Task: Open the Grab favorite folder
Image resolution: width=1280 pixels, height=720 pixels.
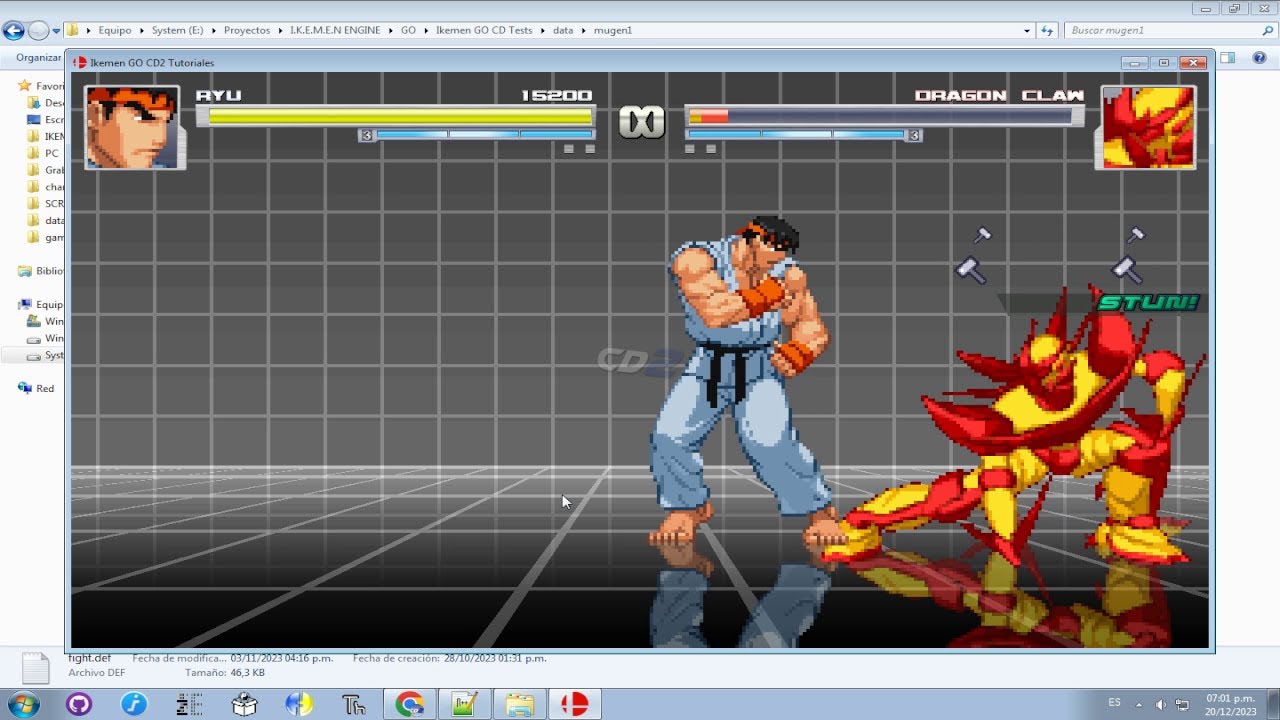Action: point(45,170)
